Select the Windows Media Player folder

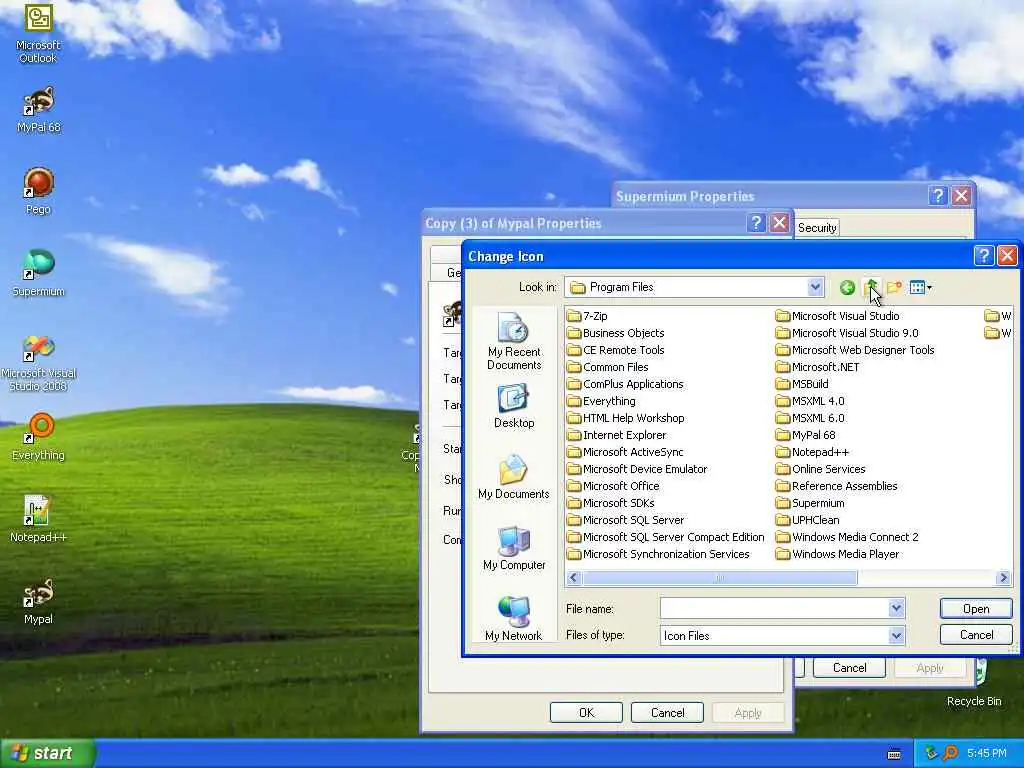(838, 554)
